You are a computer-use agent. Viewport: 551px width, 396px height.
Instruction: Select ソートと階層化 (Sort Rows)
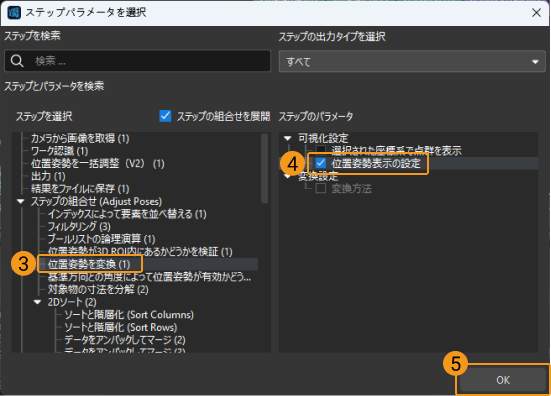pyautogui.click(x=121, y=327)
